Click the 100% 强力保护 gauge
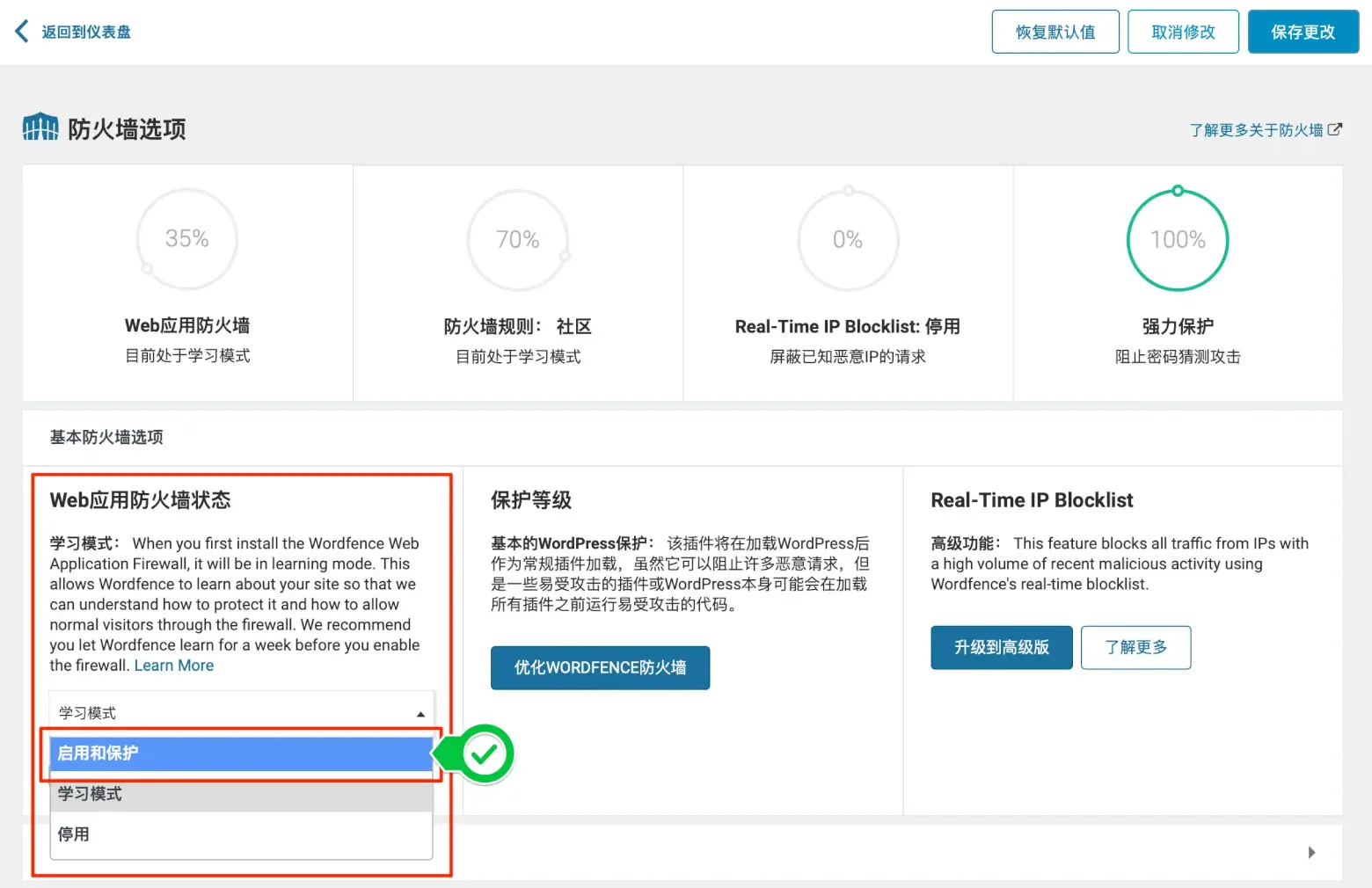The width and height of the screenshot is (1372, 888). 1178,239
